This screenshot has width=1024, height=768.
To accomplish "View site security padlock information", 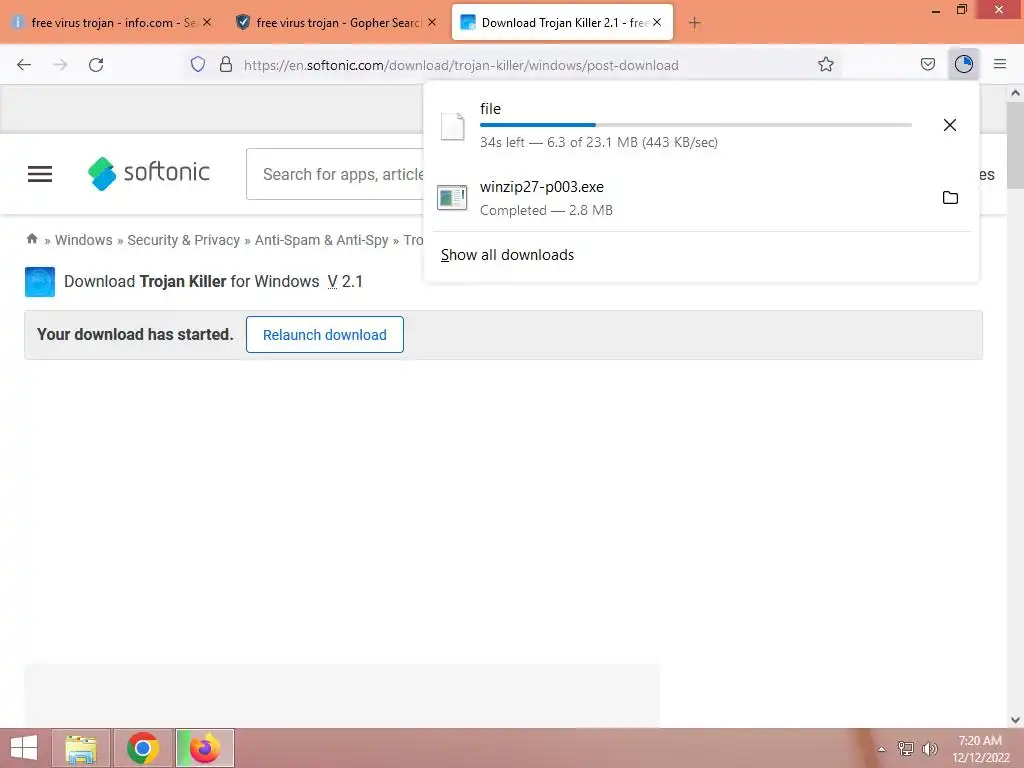I will (226, 64).
